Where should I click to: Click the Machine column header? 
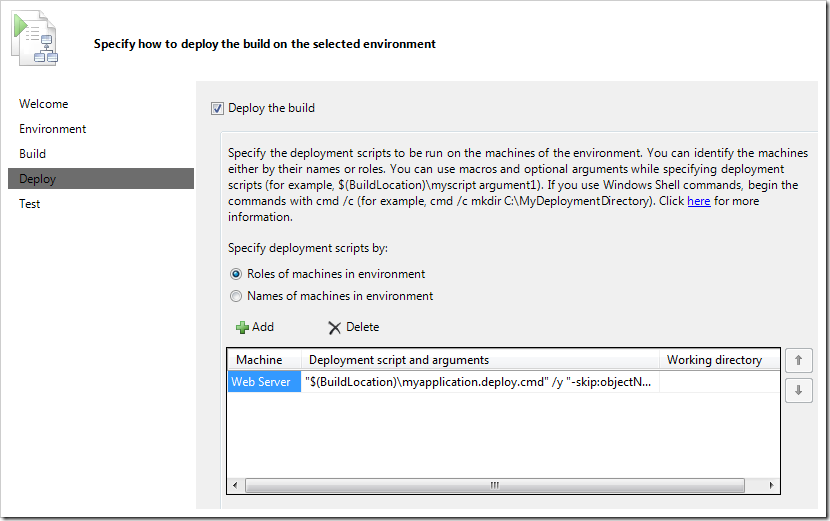(265, 360)
